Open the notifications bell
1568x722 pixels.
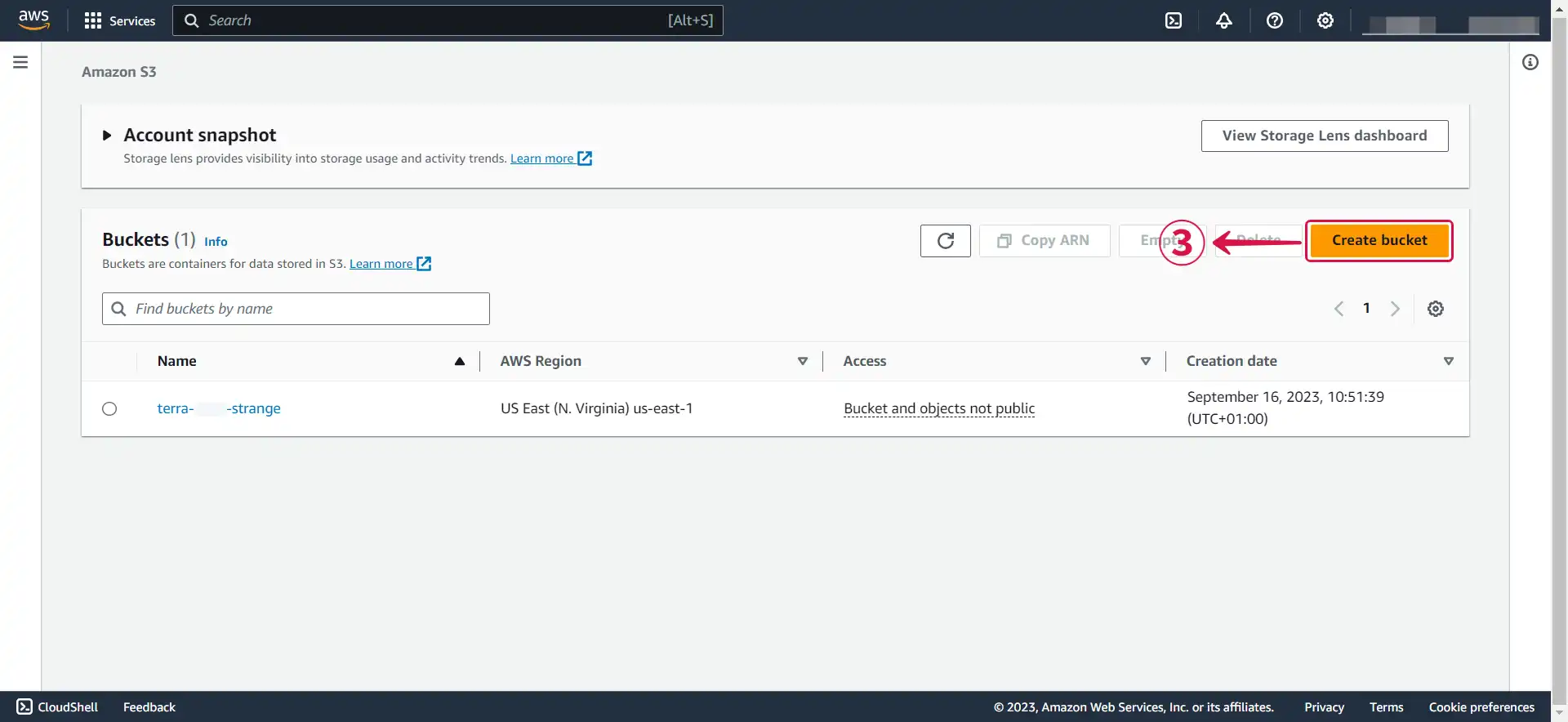1224,20
